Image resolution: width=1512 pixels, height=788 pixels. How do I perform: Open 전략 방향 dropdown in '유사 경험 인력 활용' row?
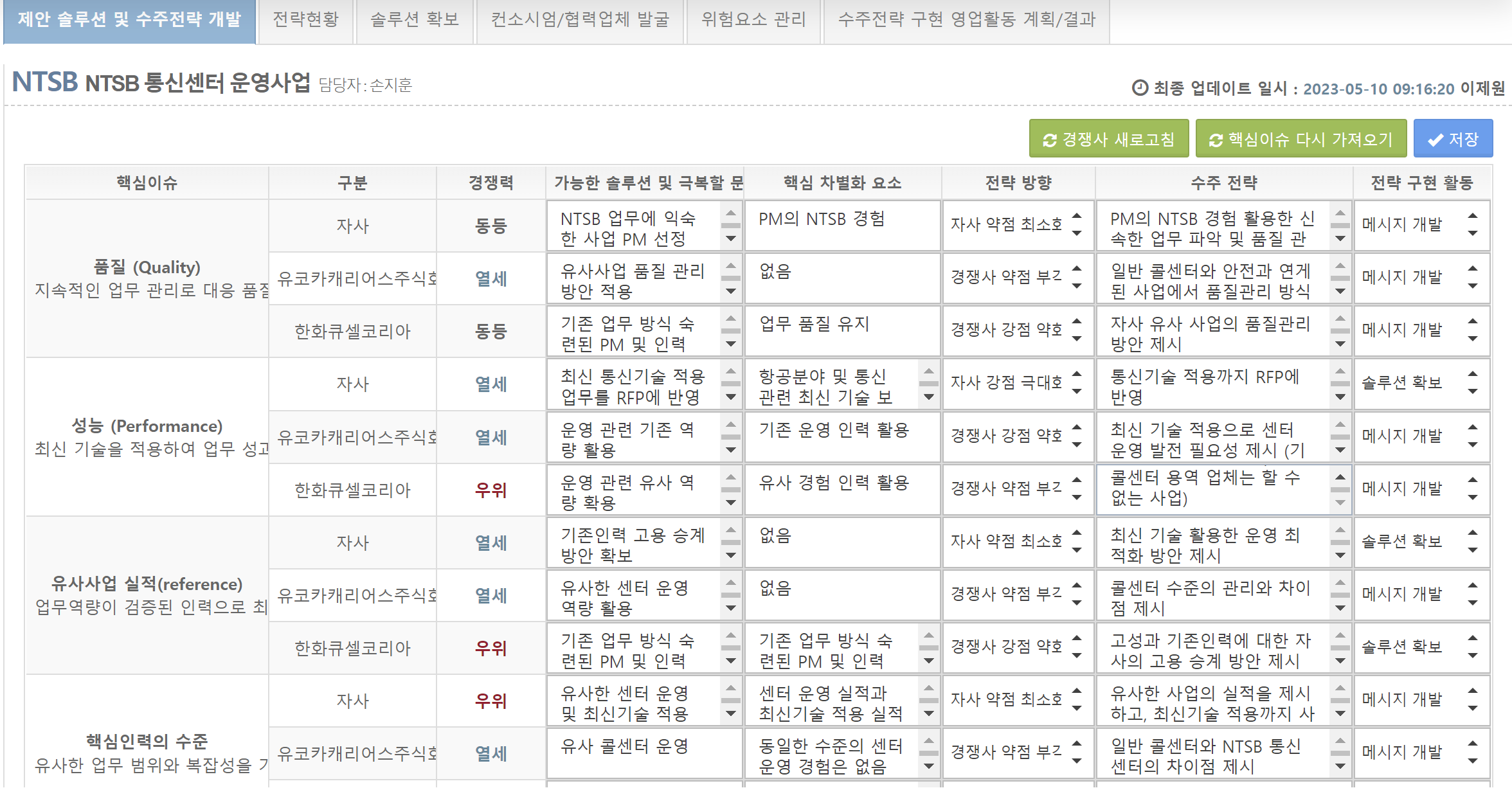tap(1018, 489)
